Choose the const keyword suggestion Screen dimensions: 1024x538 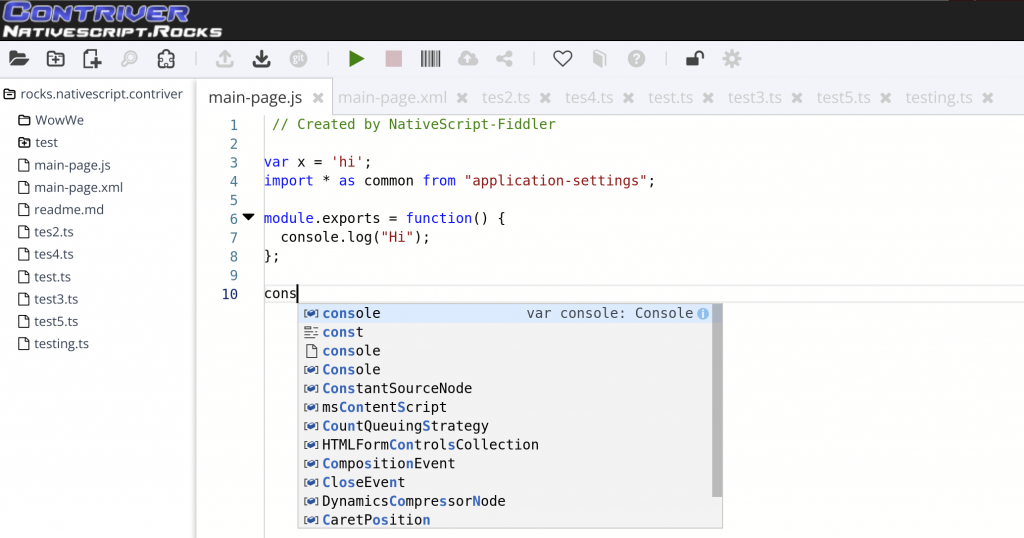click(x=505, y=332)
